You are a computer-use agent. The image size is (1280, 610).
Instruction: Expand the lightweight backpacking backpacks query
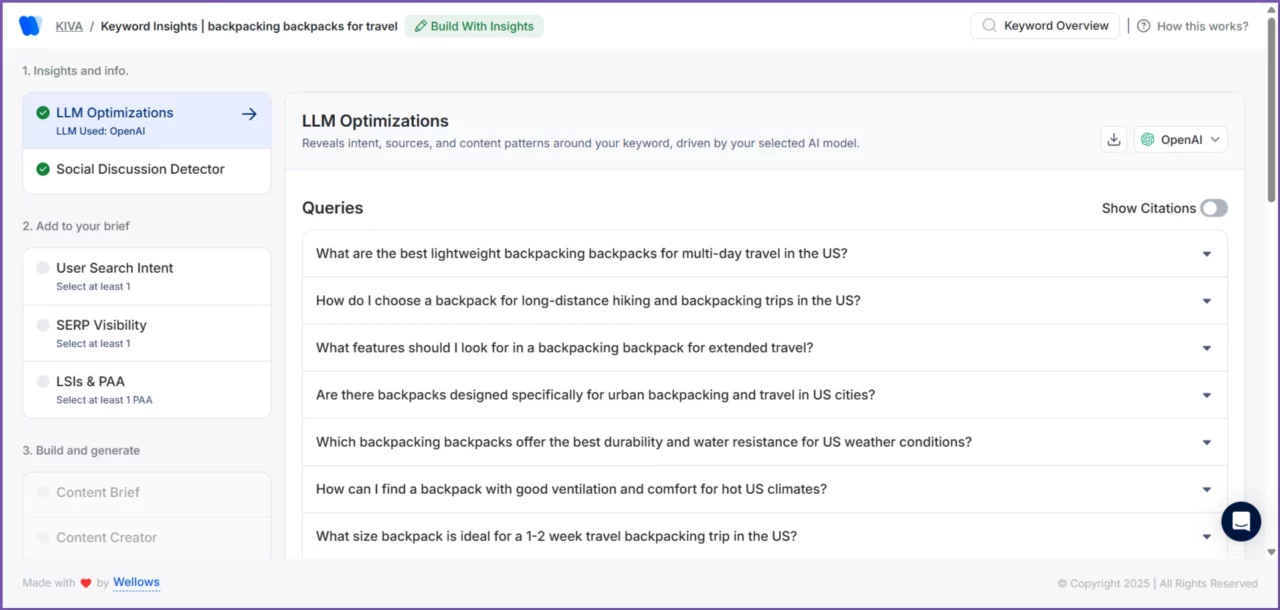coord(1206,253)
